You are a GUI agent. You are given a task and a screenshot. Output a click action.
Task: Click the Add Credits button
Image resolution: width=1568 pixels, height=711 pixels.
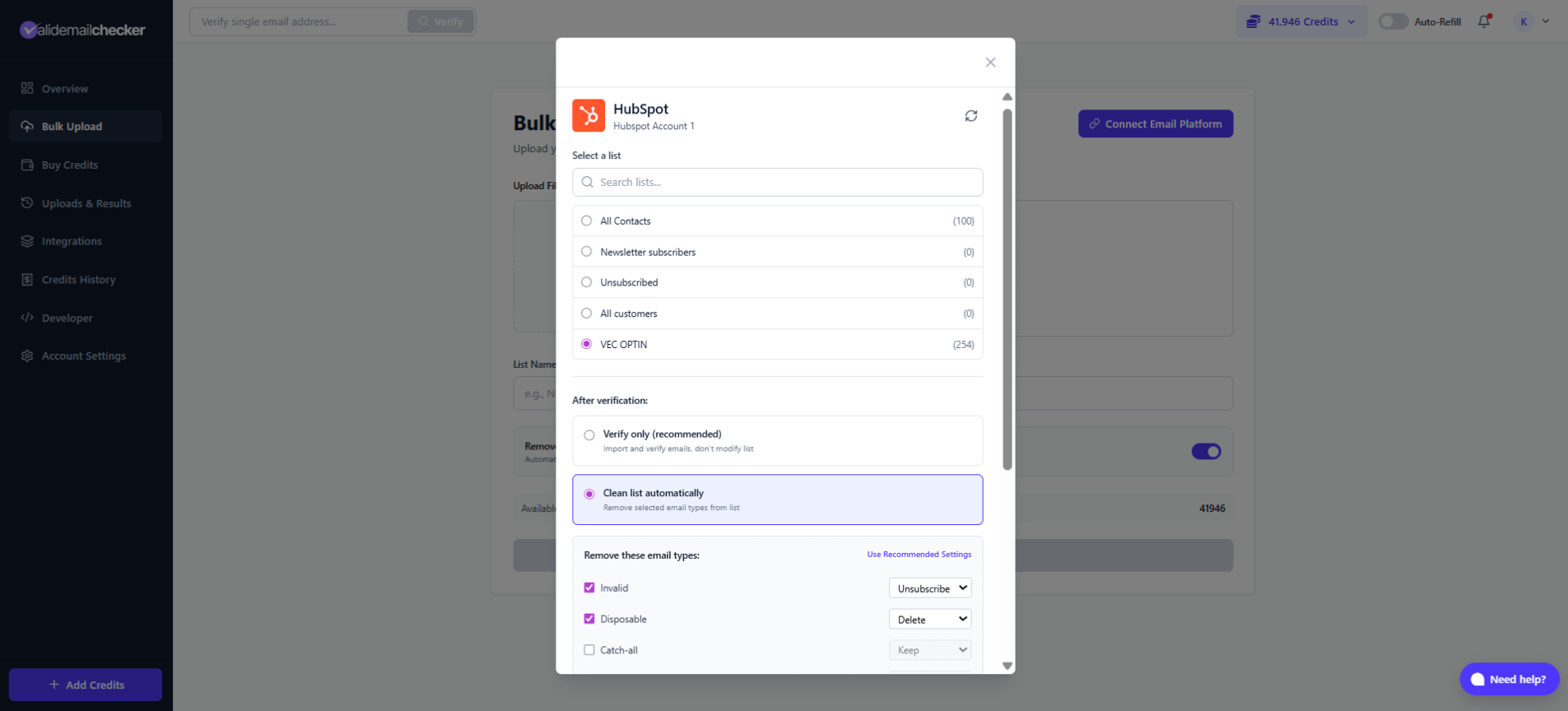pyautogui.click(x=86, y=685)
